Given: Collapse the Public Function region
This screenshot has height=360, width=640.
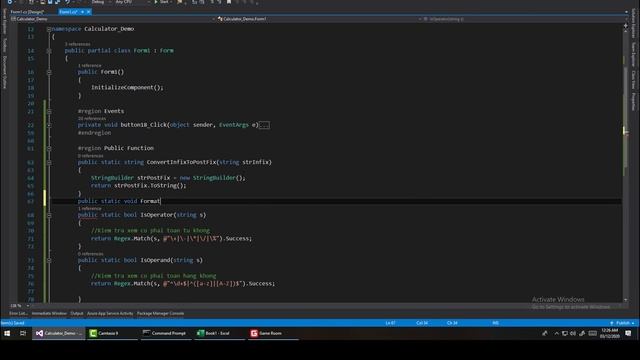Looking at the screenshot, I should [x=49, y=148].
